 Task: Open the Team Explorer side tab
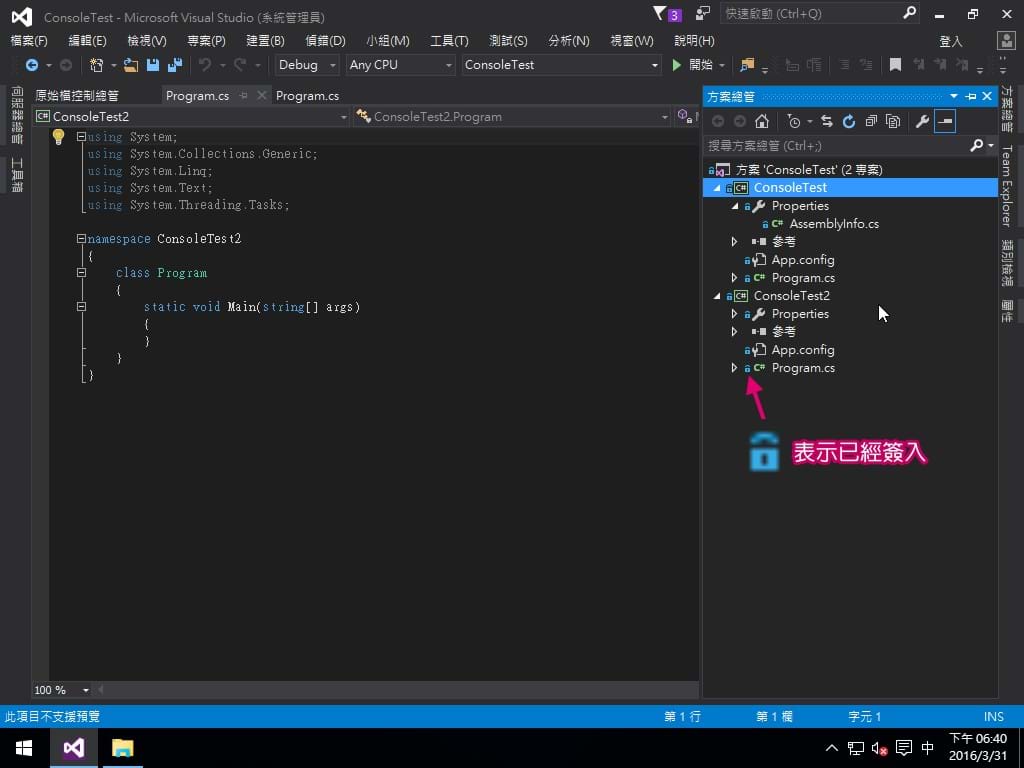click(x=1007, y=185)
